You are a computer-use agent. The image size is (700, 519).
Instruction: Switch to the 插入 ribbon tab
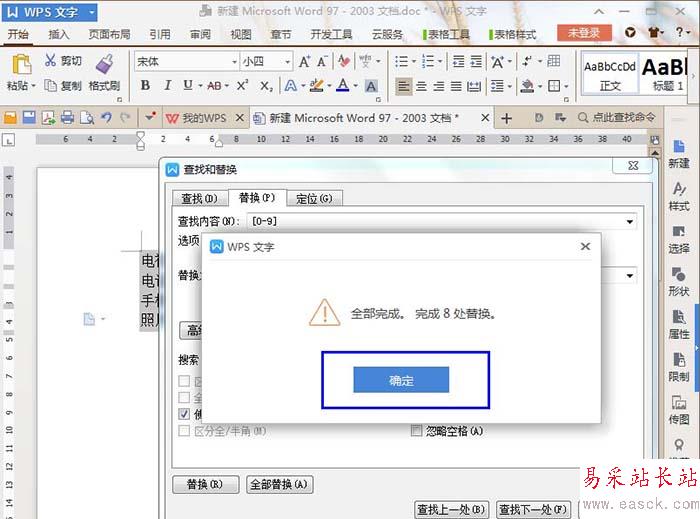click(58, 34)
